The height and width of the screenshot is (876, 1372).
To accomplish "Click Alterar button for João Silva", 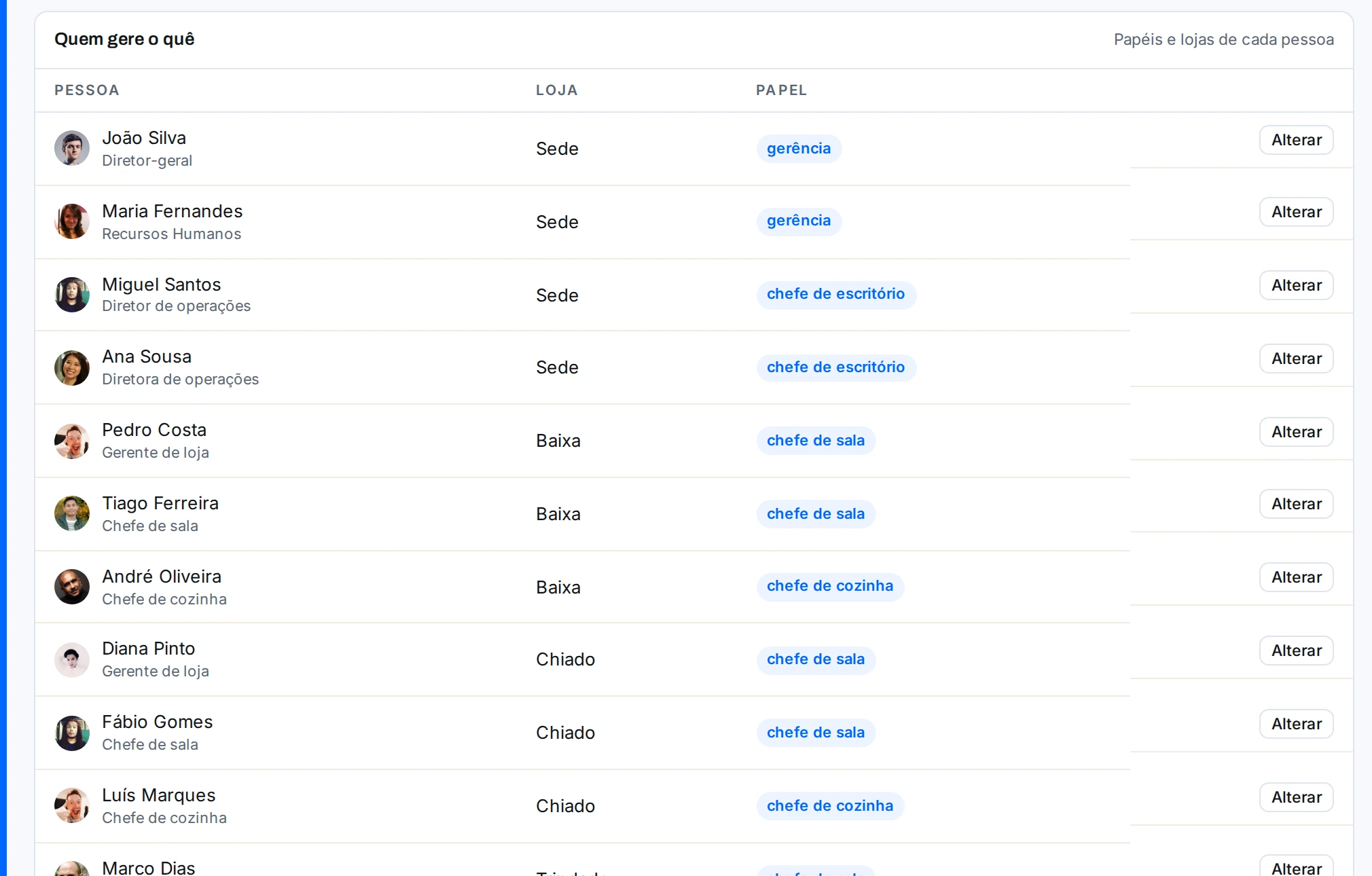I will coord(1296,140).
